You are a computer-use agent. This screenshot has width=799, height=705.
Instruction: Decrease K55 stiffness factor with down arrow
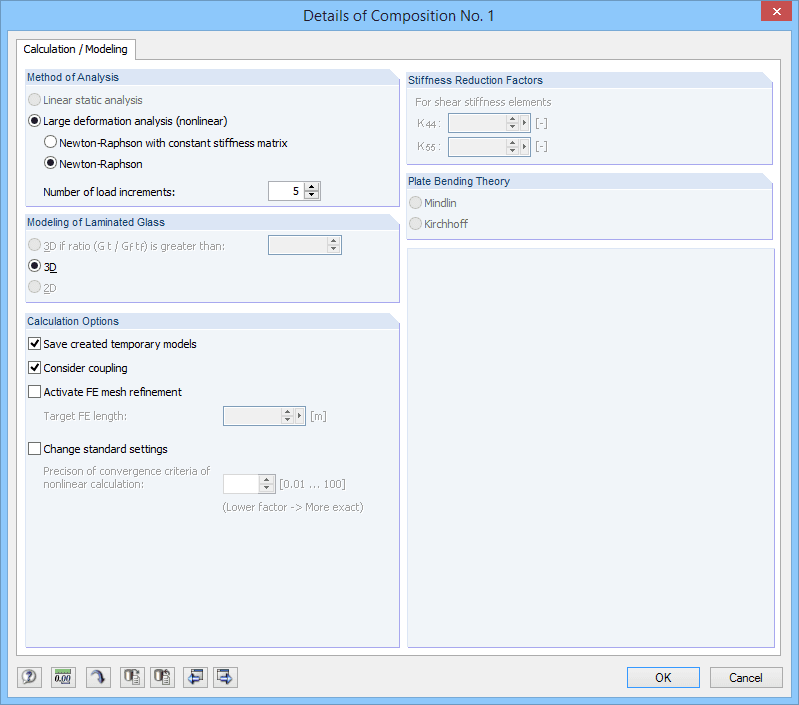click(513, 151)
